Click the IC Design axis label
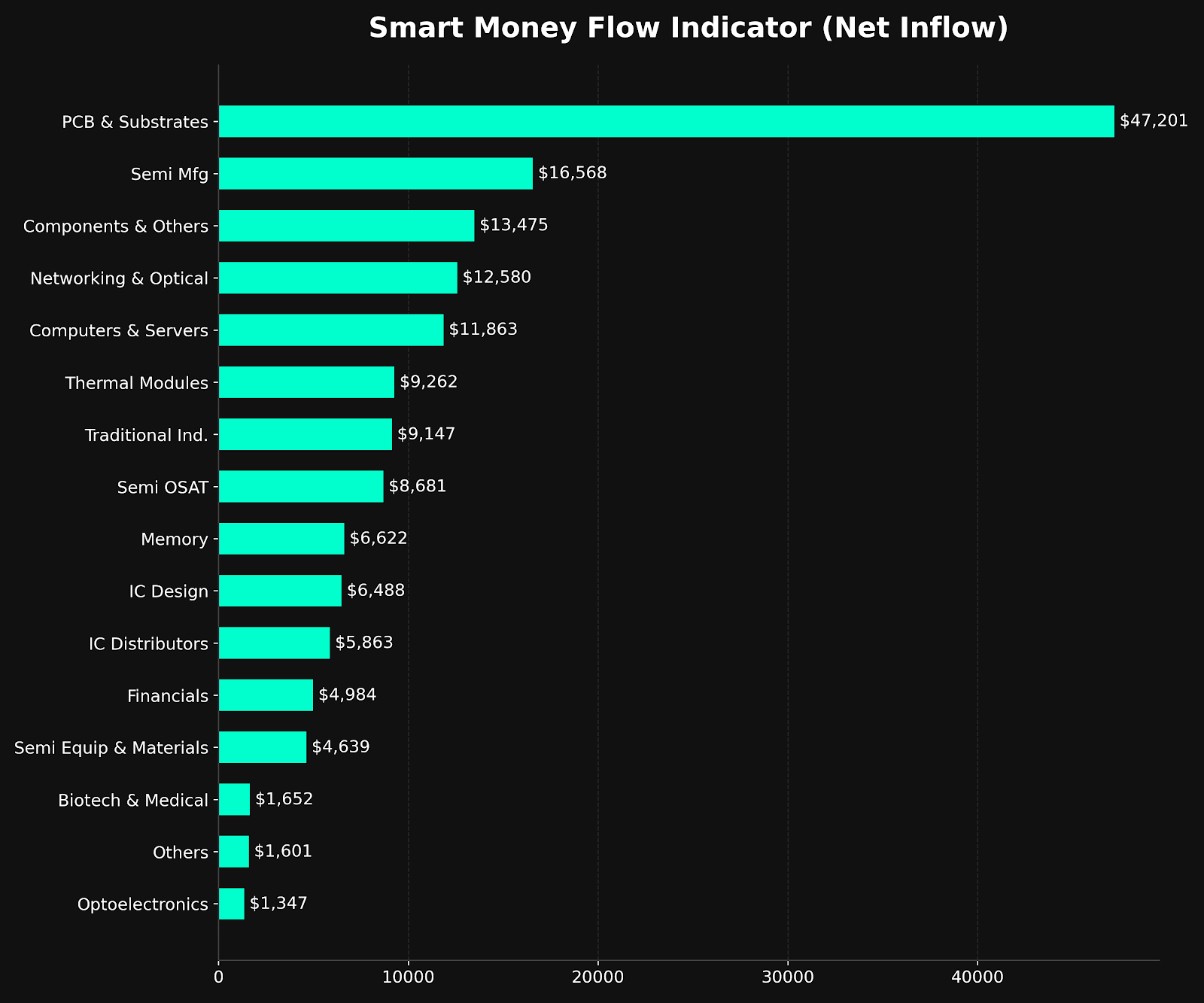The height and width of the screenshot is (1003, 1204). [168, 591]
